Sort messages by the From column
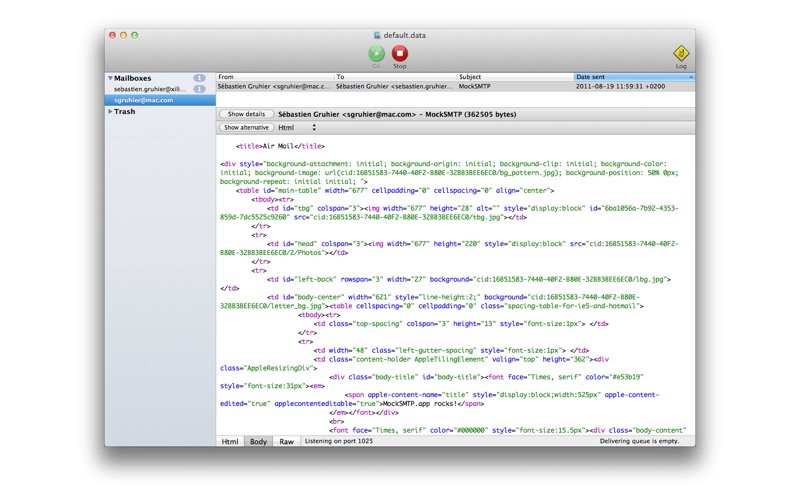800x500 pixels. pos(275,77)
